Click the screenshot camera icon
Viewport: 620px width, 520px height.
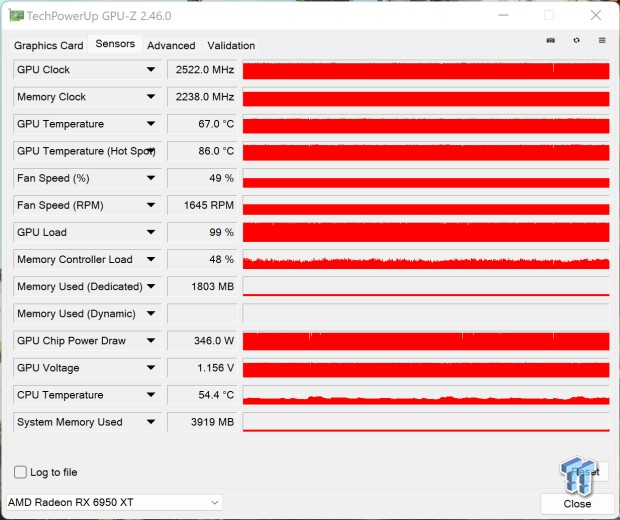[550, 40]
